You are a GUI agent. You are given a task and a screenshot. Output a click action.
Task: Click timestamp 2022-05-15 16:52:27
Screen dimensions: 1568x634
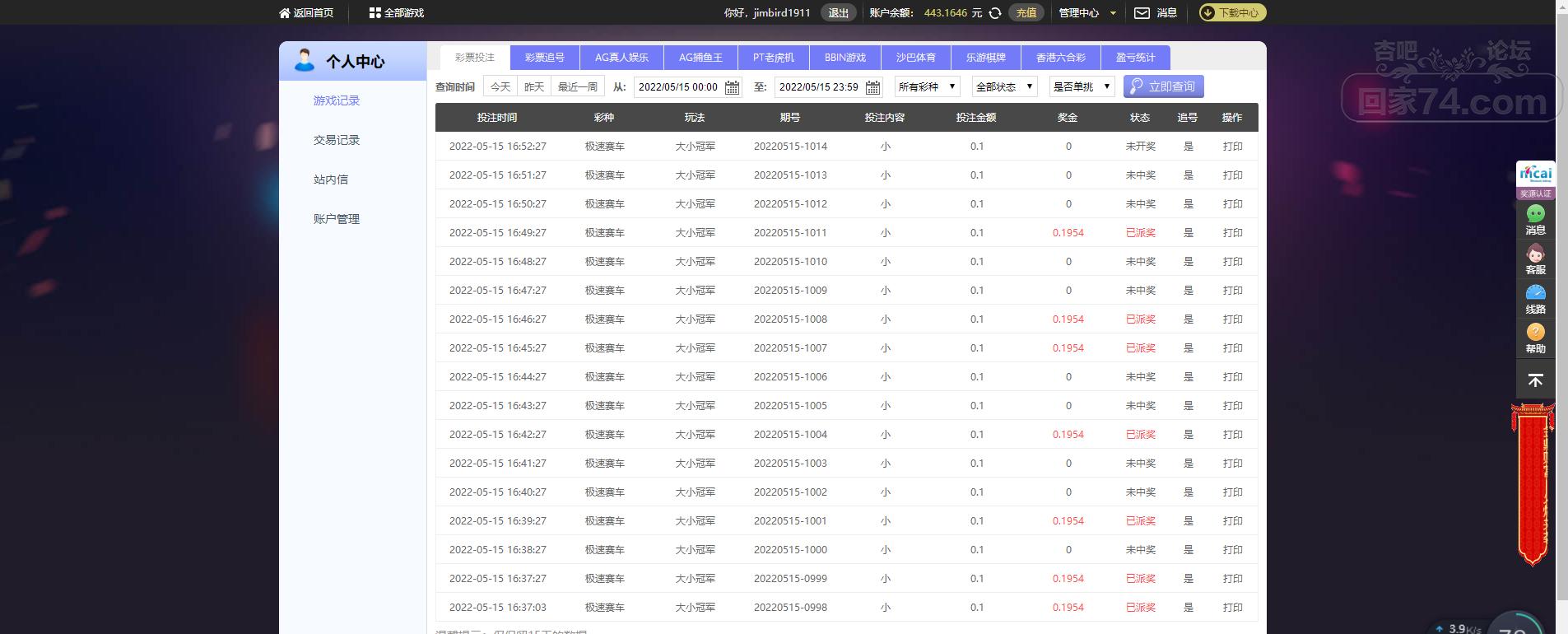point(498,147)
